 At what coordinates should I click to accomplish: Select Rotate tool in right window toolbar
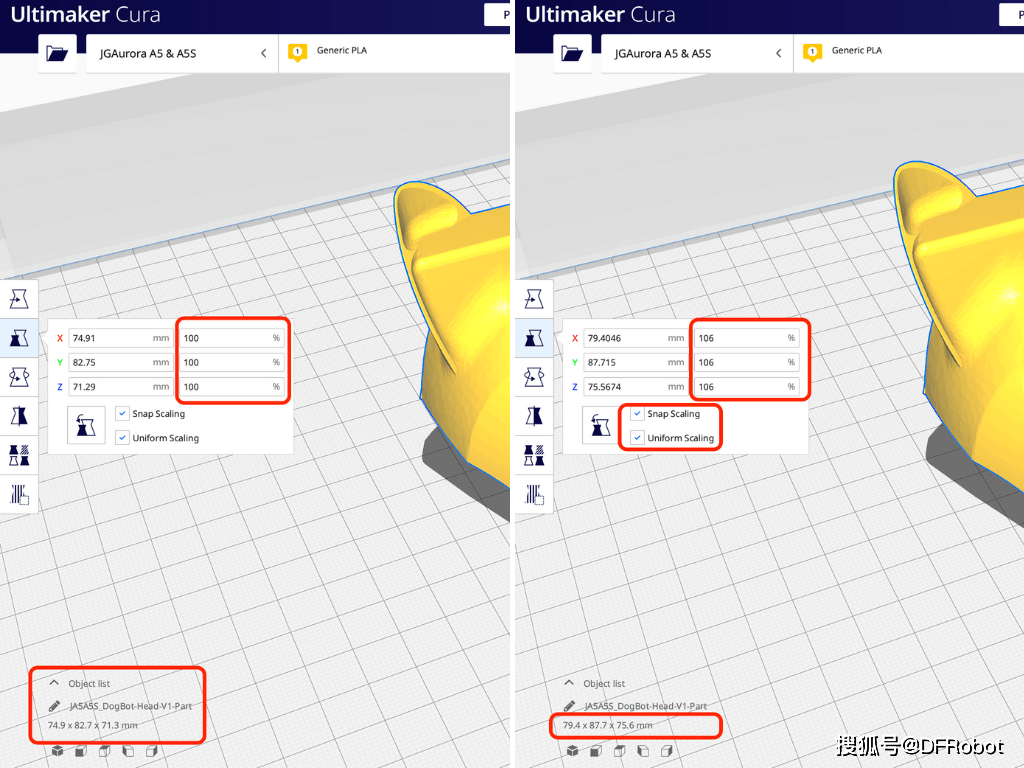tap(534, 377)
